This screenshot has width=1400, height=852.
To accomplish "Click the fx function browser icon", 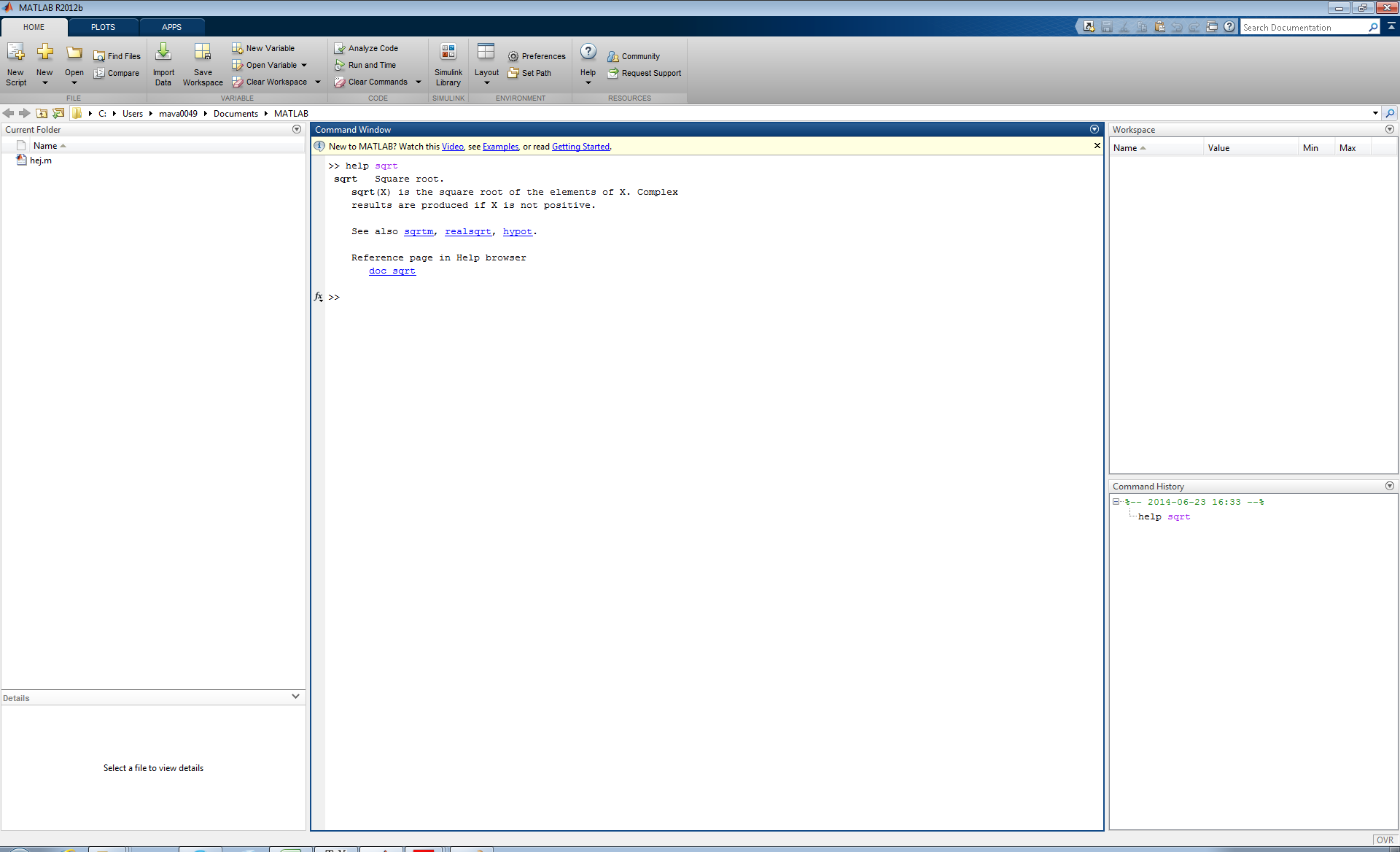I will [x=318, y=297].
